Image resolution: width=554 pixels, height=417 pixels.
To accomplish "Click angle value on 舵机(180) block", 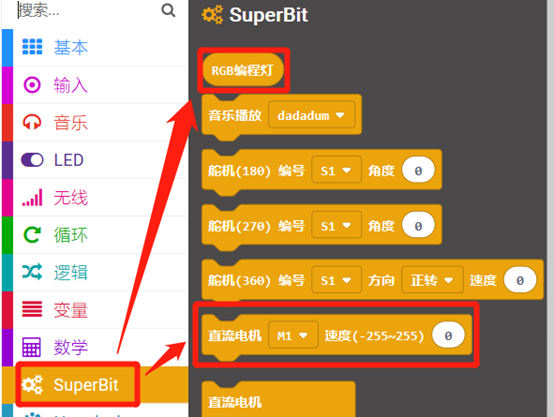I will [x=418, y=170].
